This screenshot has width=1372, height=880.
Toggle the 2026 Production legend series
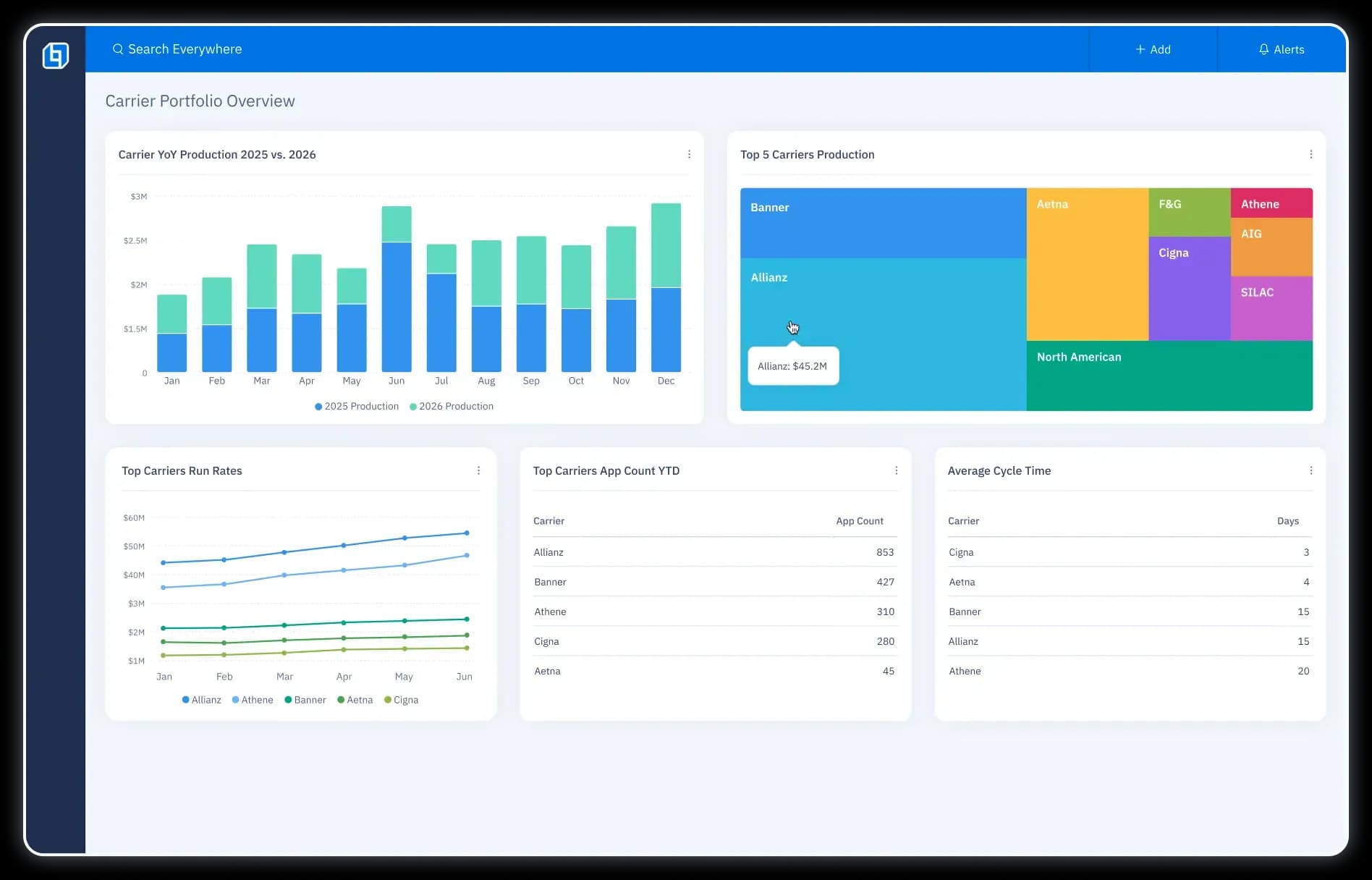click(x=452, y=407)
